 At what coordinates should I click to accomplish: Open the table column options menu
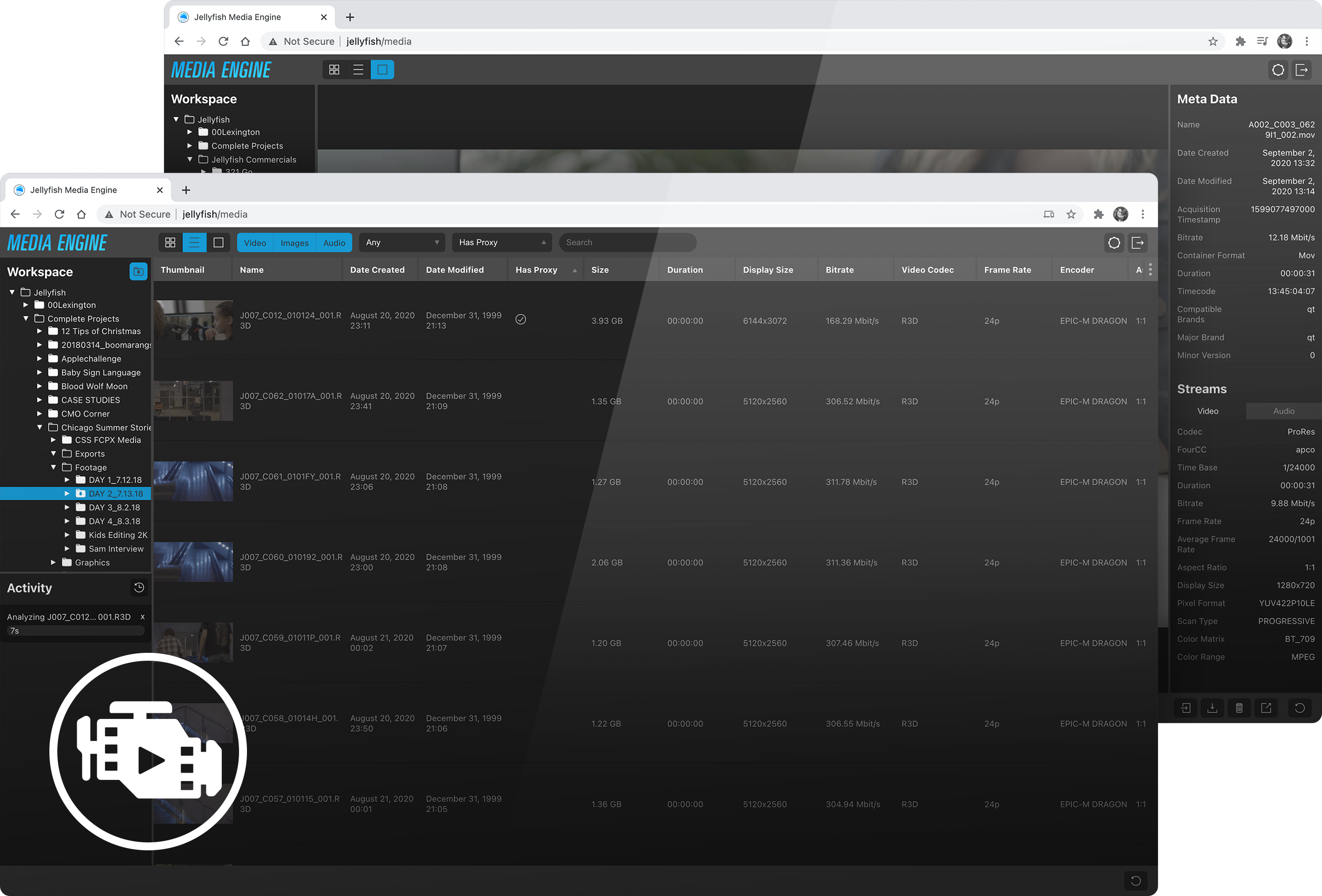(x=1150, y=269)
